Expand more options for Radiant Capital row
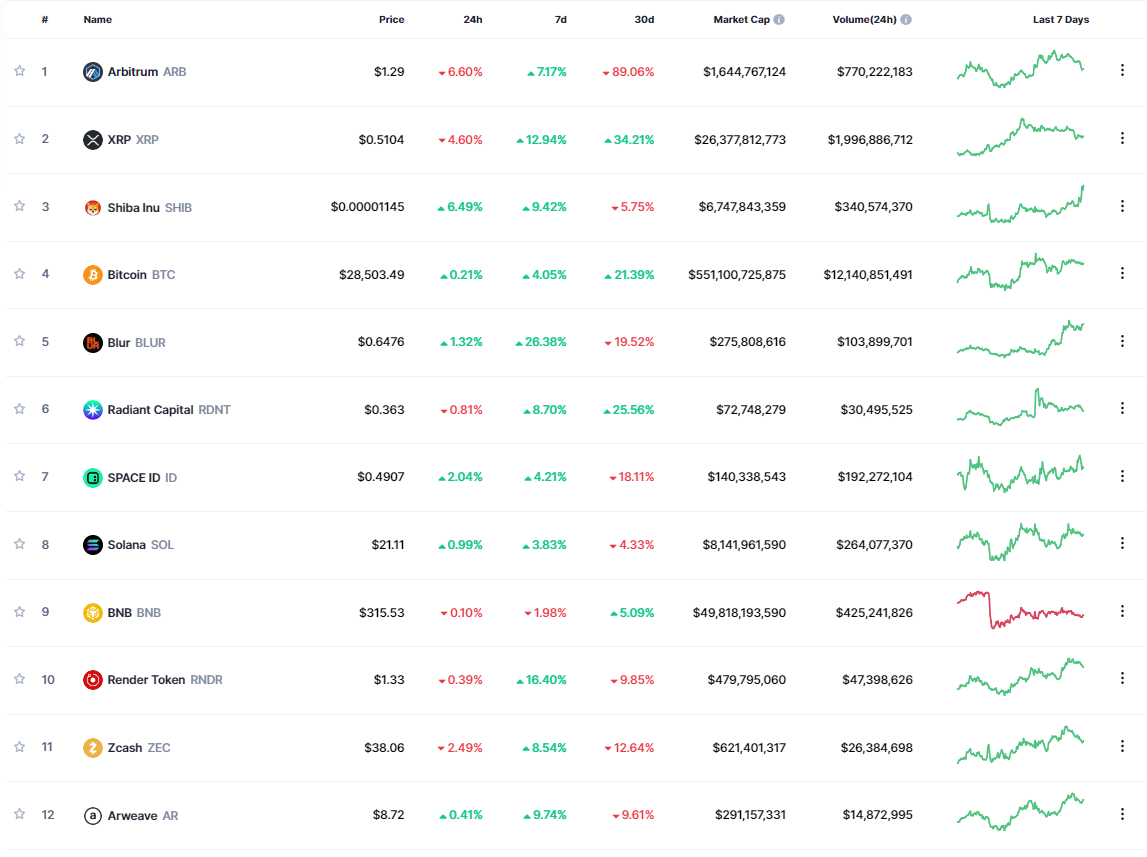The width and height of the screenshot is (1147, 857). 1122,409
